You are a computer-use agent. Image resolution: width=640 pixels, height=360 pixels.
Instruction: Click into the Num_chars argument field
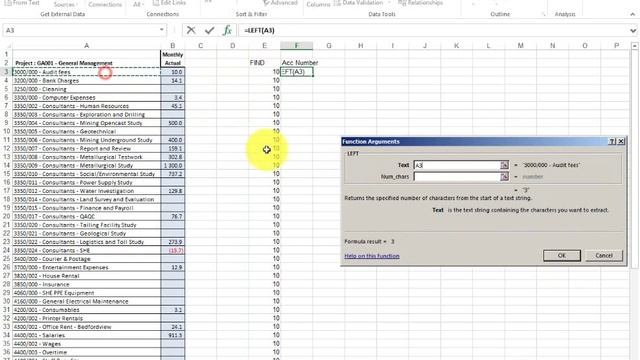click(457, 176)
